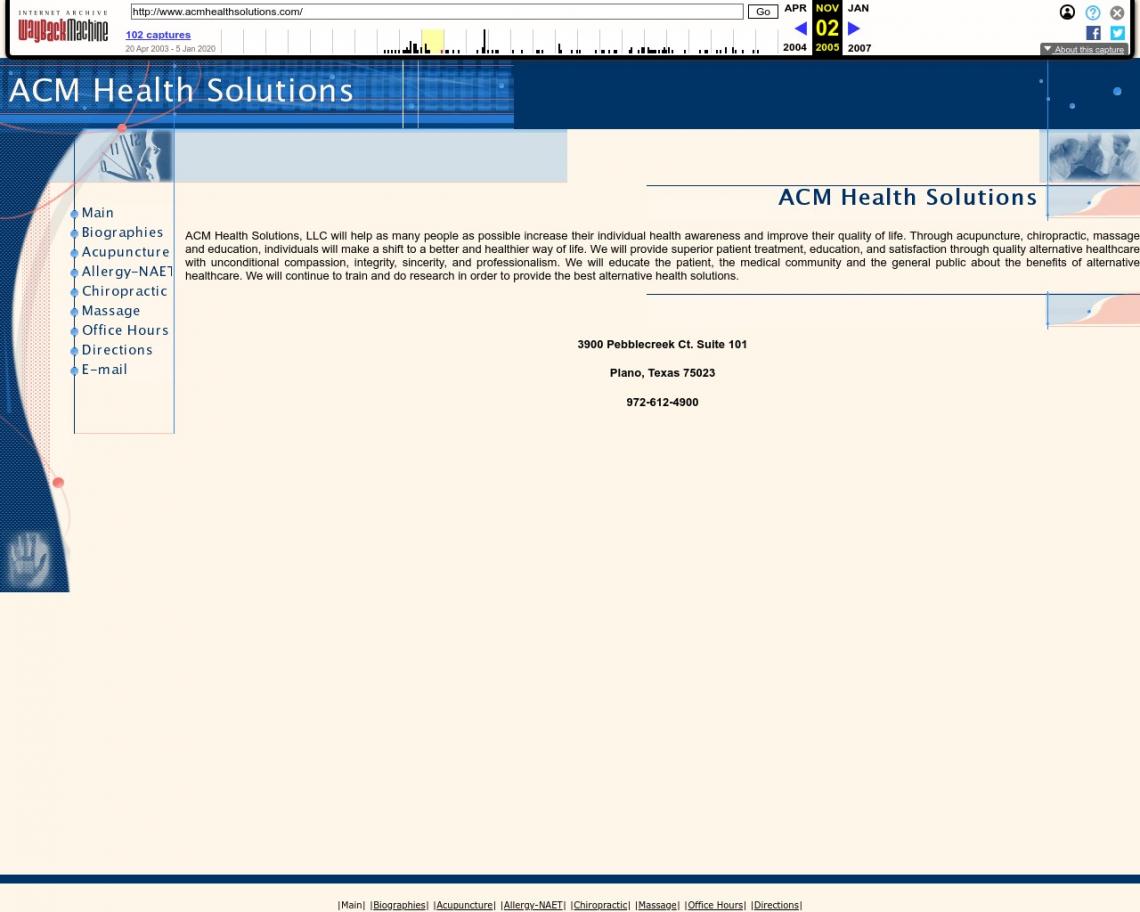Go to previous capture with left arrow

click(x=800, y=28)
